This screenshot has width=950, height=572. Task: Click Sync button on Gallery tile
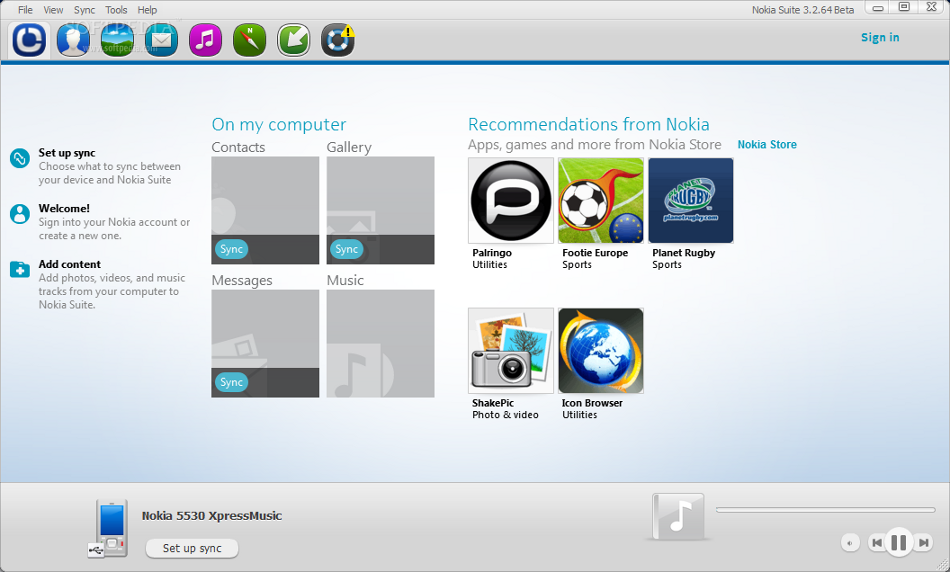pos(347,249)
